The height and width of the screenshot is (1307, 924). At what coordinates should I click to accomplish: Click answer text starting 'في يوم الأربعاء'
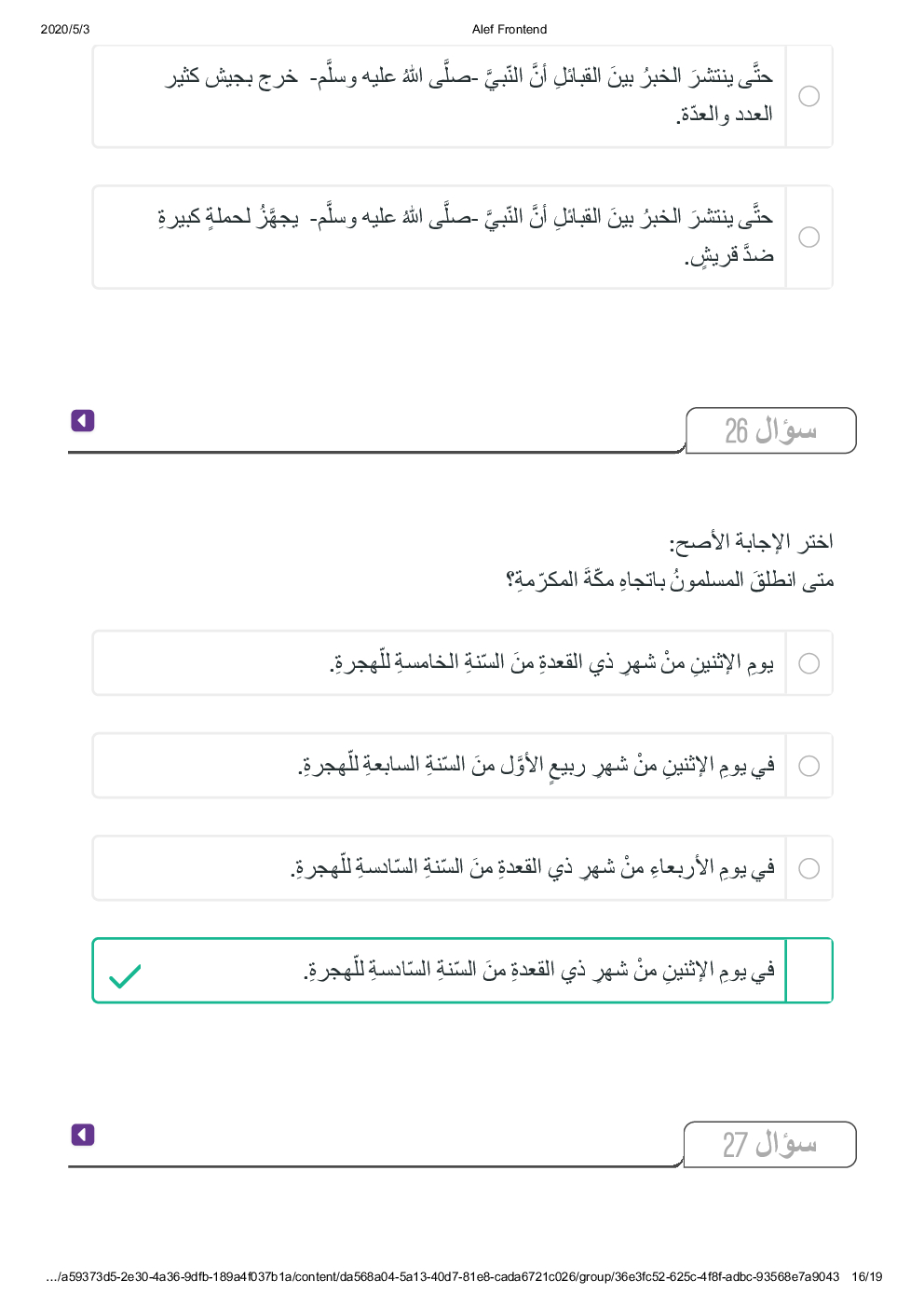pyautogui.click(x=533, y=868)
